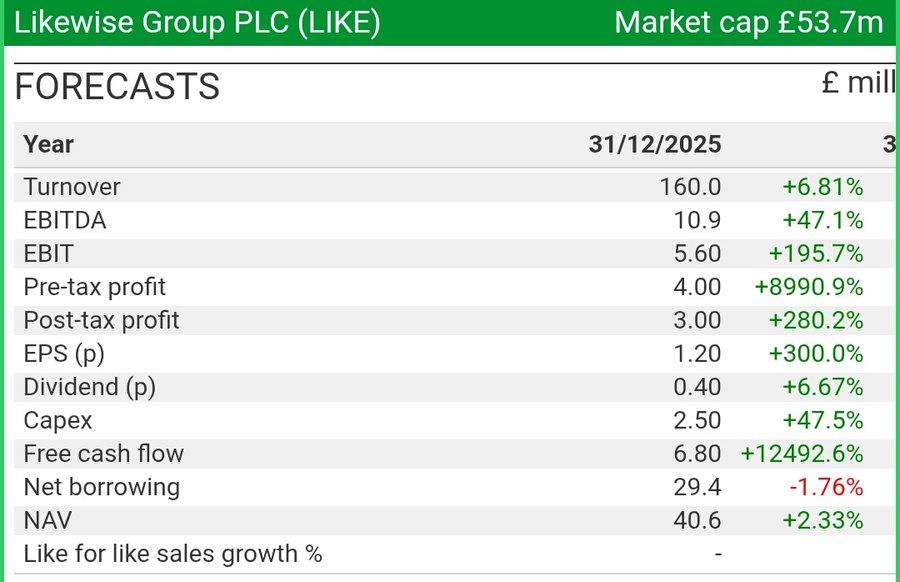The width and height of the screenshot is (900, 582).
Task: Select the Net borrowing -1.76% red figure
Action: coord(826,487)
